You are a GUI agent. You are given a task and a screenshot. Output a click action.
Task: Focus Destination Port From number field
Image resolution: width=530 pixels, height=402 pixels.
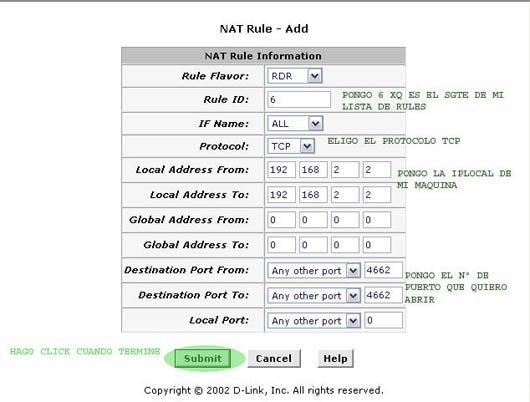(383, 270)
